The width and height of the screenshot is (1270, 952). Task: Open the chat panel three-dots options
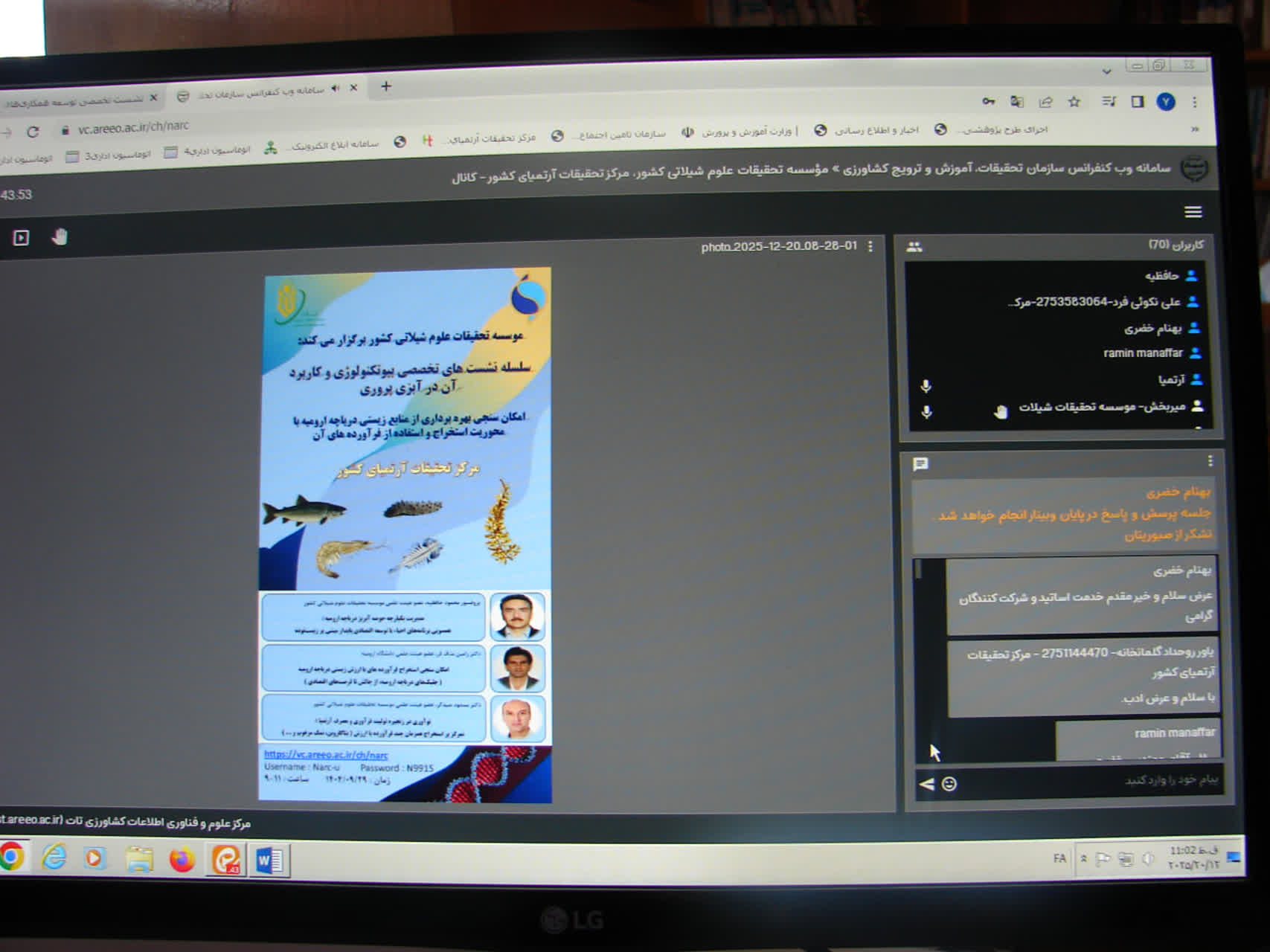[1210, 461]
